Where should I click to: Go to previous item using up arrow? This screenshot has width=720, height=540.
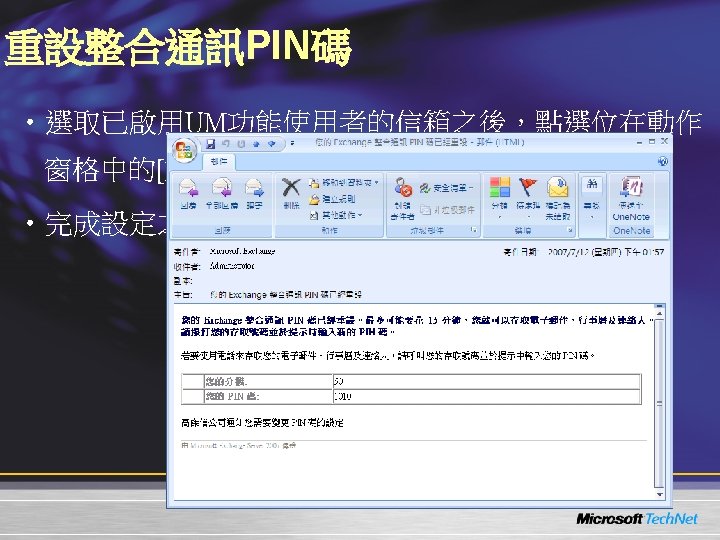pos(256,144)
